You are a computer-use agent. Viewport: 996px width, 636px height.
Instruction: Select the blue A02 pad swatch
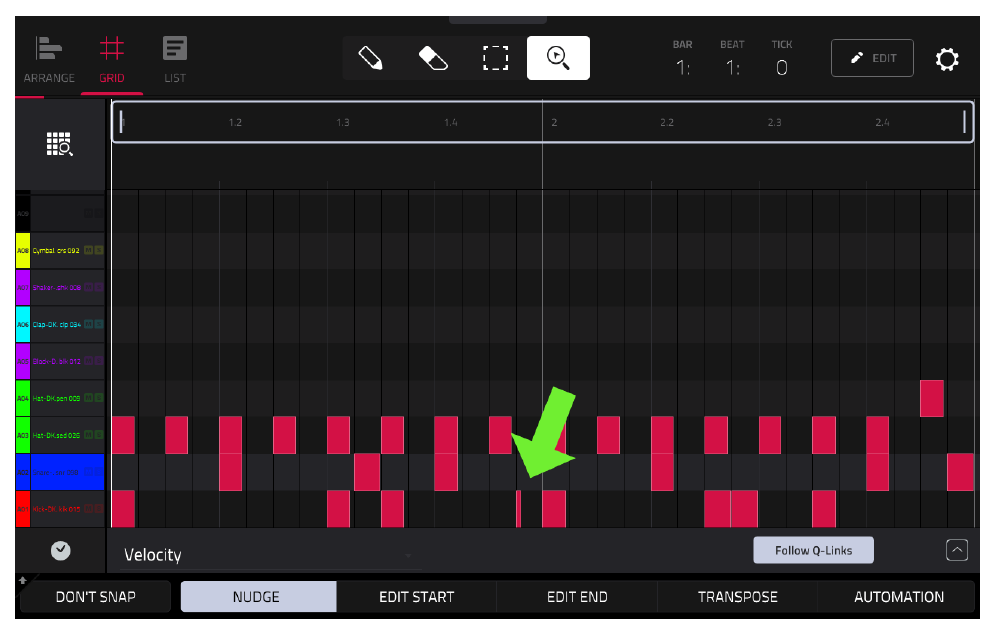click(23, 472)
